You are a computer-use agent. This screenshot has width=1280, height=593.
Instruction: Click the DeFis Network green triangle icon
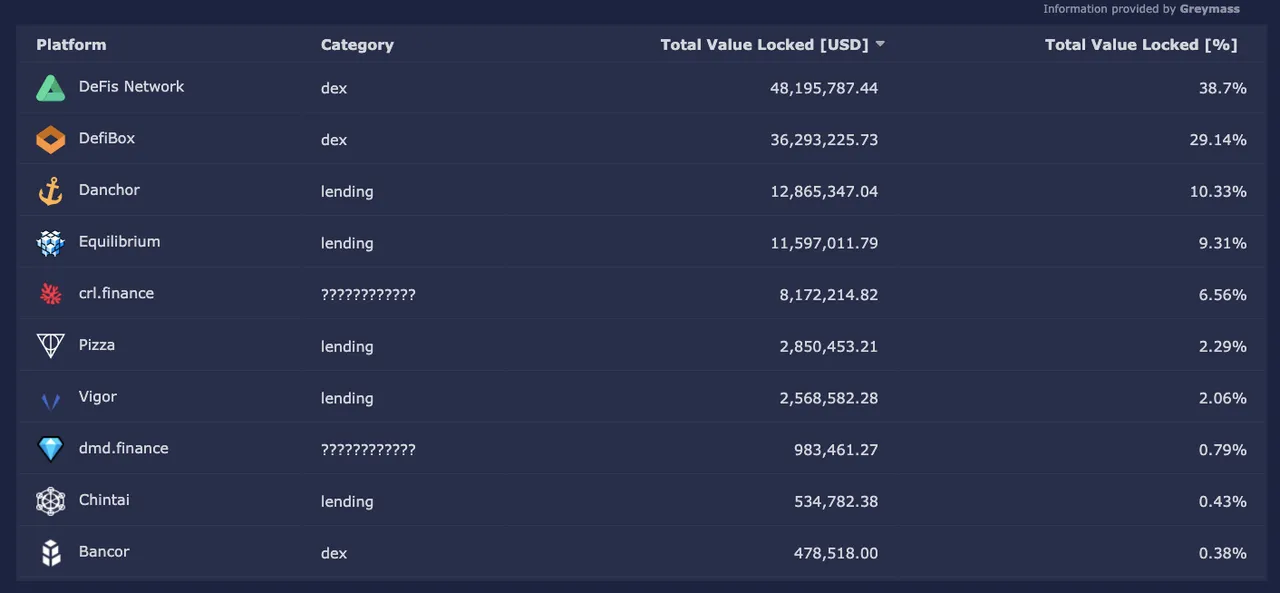coord(51,88)
